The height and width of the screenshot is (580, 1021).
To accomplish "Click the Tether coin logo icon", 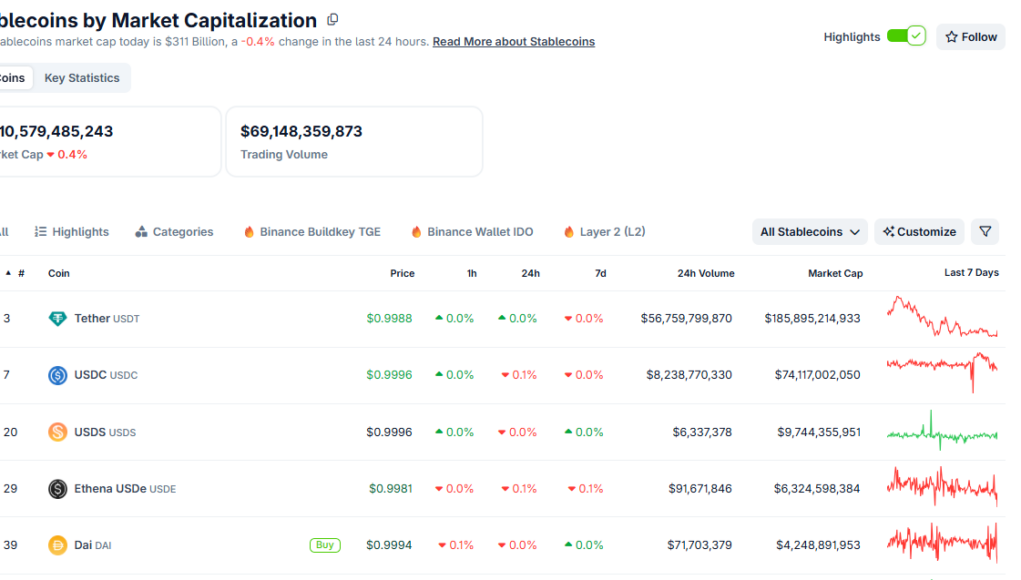I will click(x=58, y=319).
